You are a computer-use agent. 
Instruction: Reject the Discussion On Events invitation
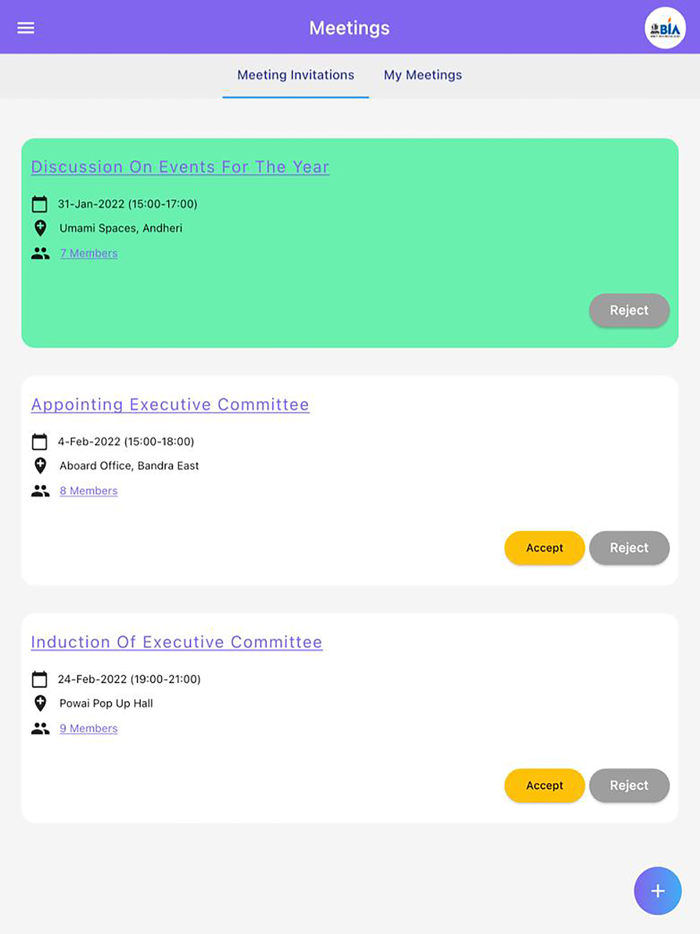(629, 310)
